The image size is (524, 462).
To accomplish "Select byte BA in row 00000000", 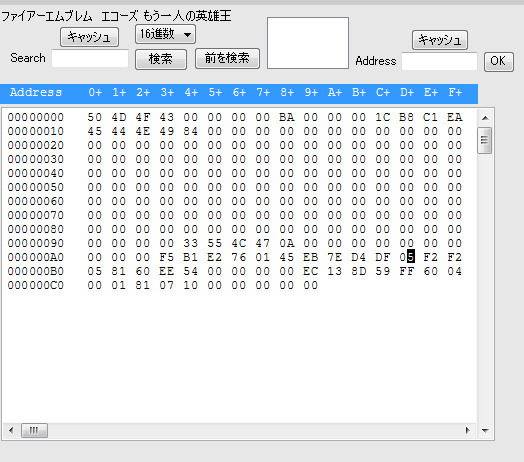I will (287, 117).
